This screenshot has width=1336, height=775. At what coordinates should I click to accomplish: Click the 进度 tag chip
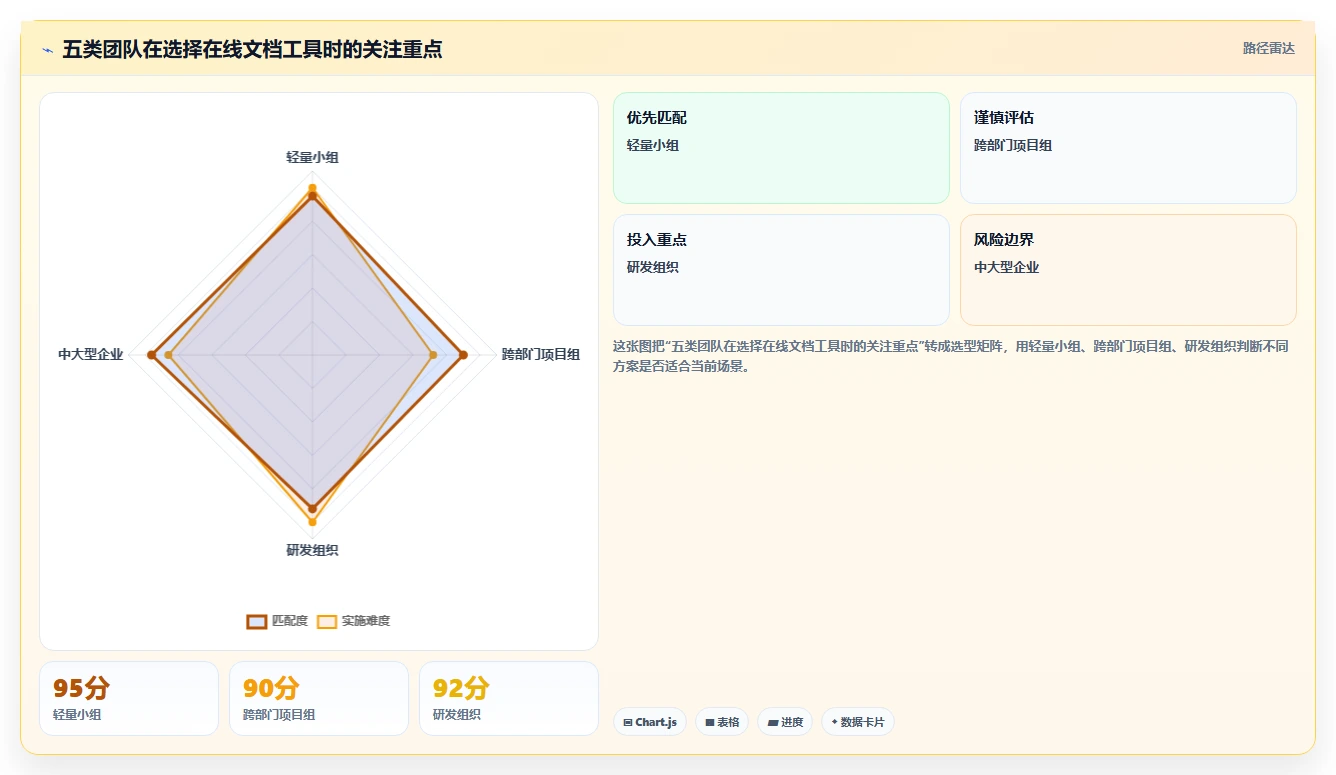(x=785, y=722)
